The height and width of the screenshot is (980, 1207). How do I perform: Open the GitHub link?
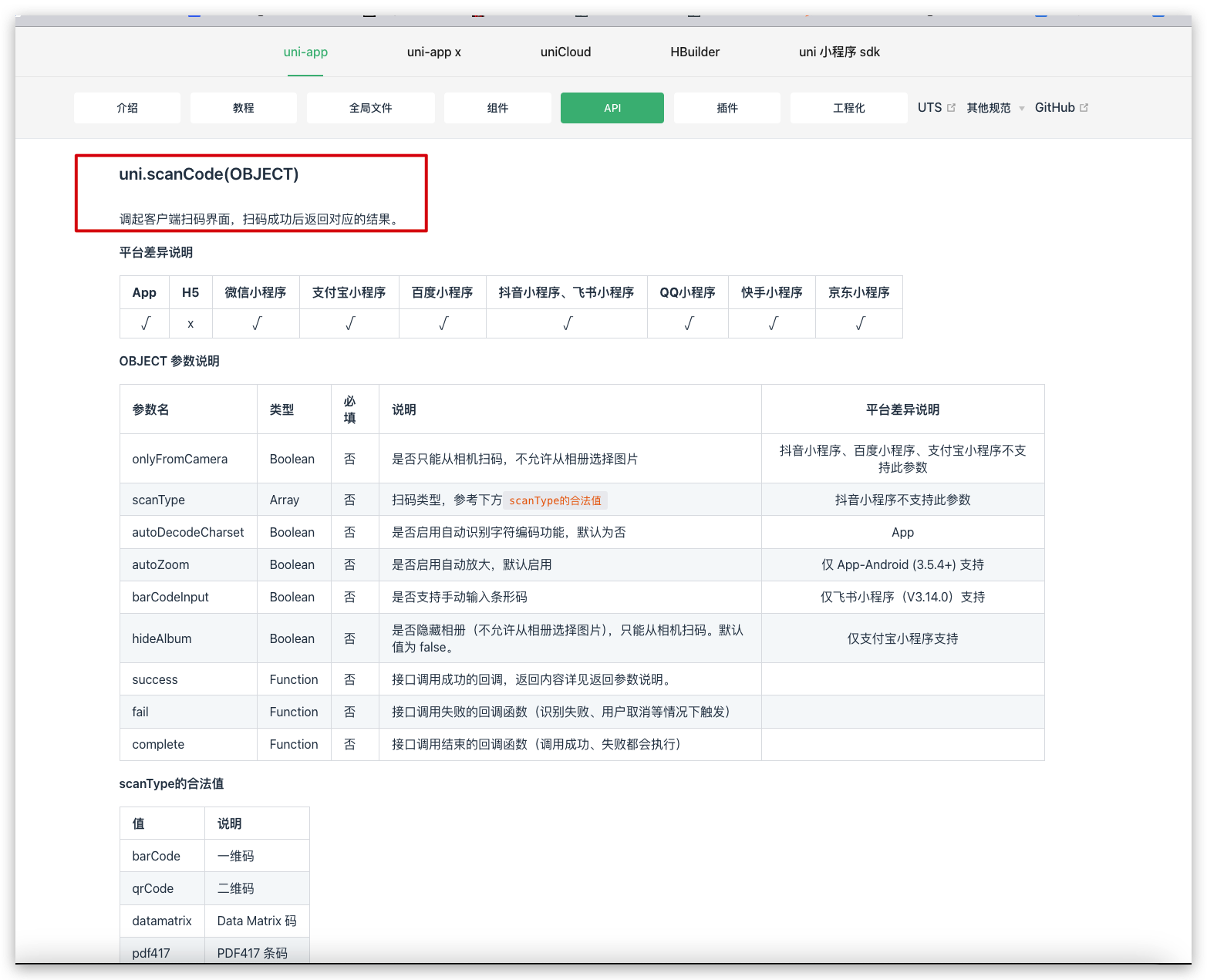[x=1054, y=108]
